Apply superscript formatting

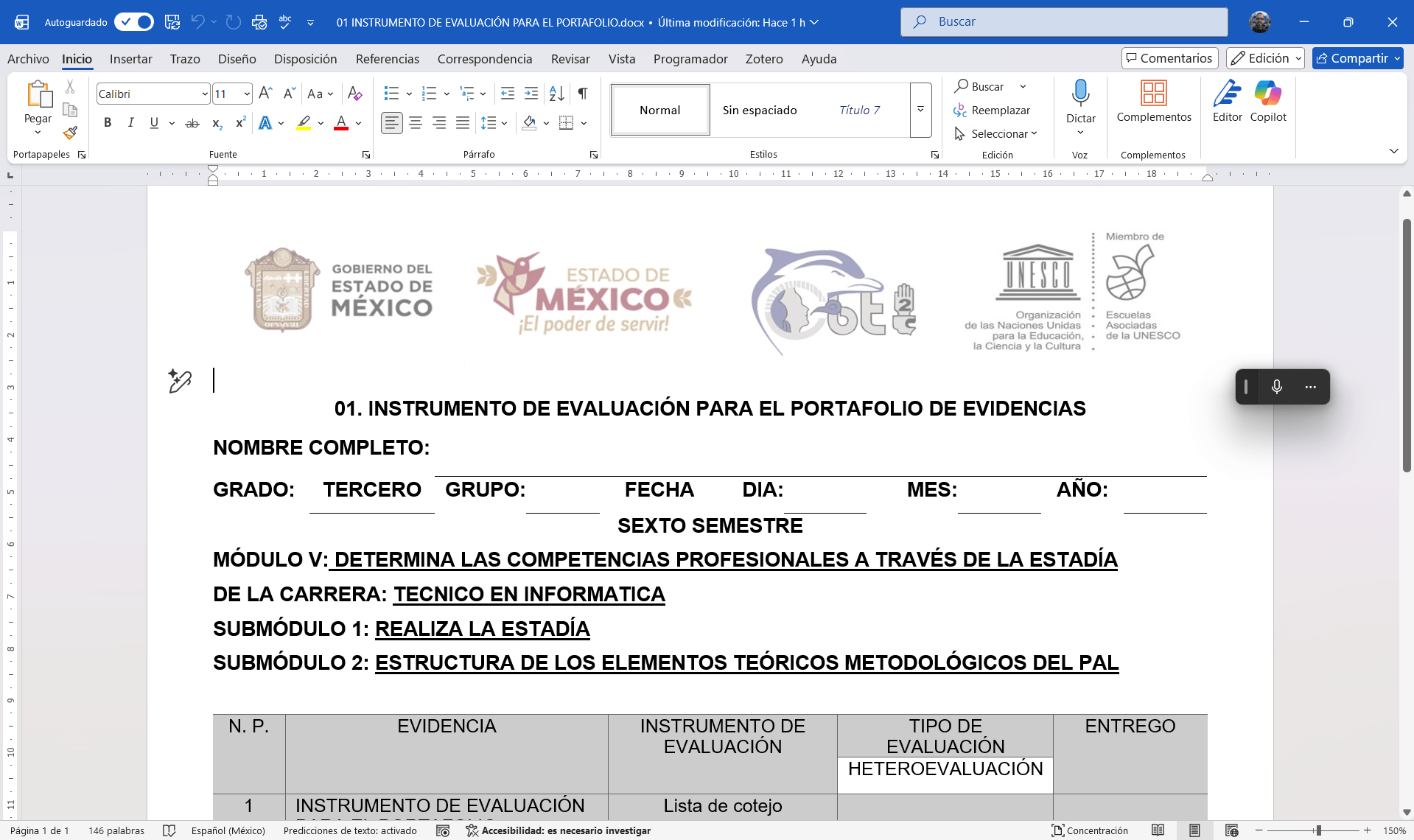[x=239, y=123]
